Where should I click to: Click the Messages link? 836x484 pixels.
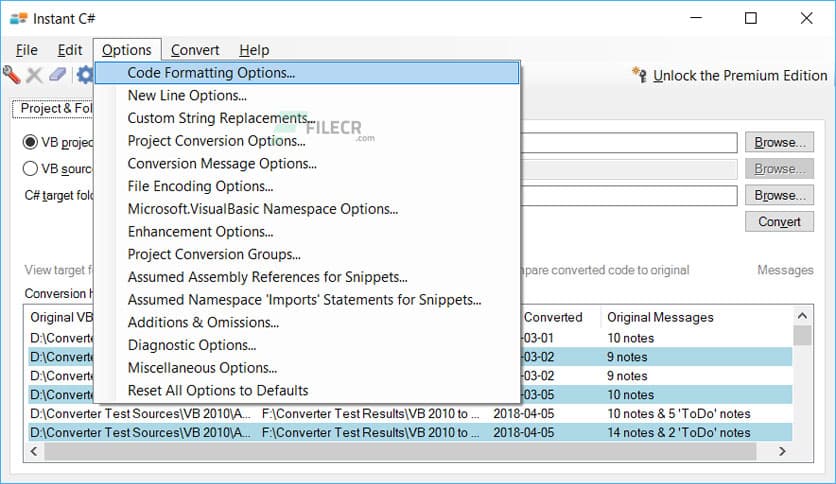(785, 270)
